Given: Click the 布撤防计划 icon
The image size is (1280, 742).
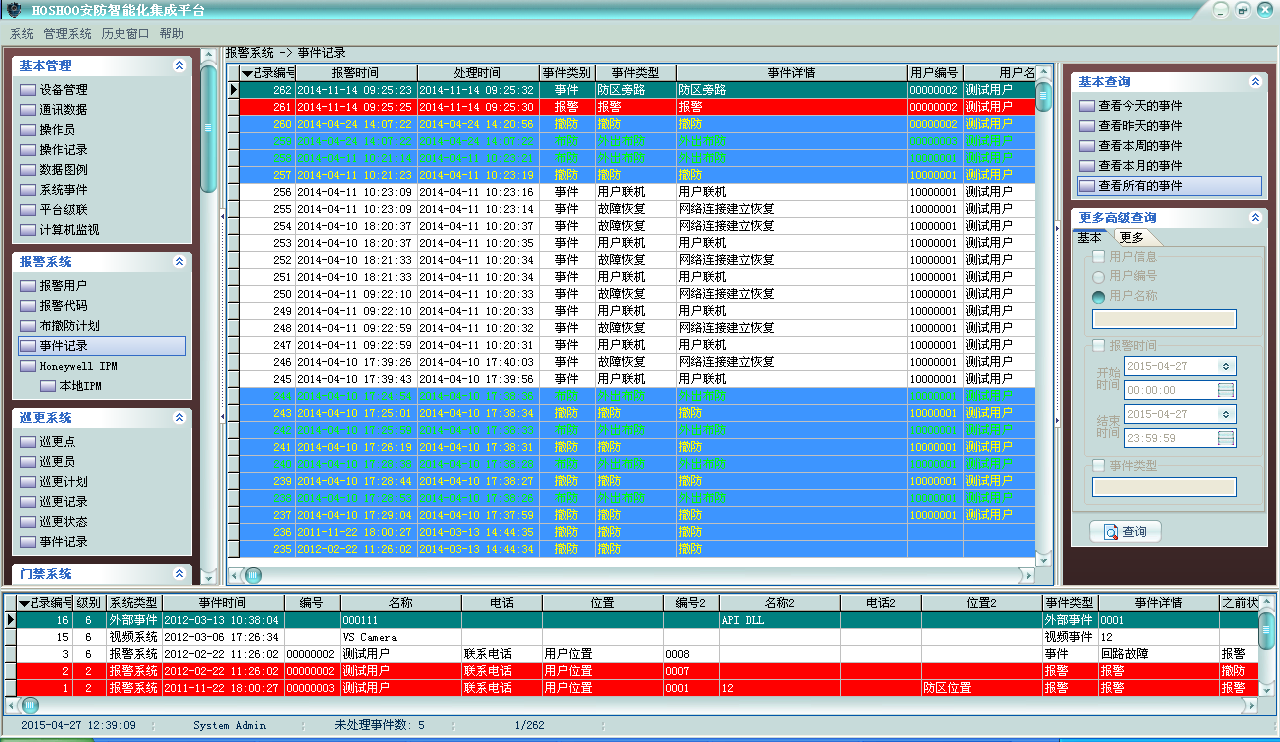Looking at the screenshot, I should pos(27,326).
